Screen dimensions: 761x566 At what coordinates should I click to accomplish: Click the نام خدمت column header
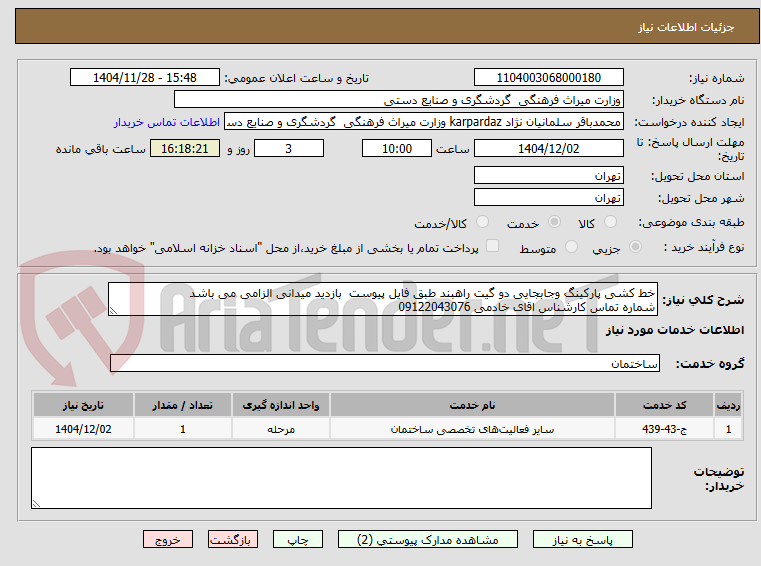[472, 405]
